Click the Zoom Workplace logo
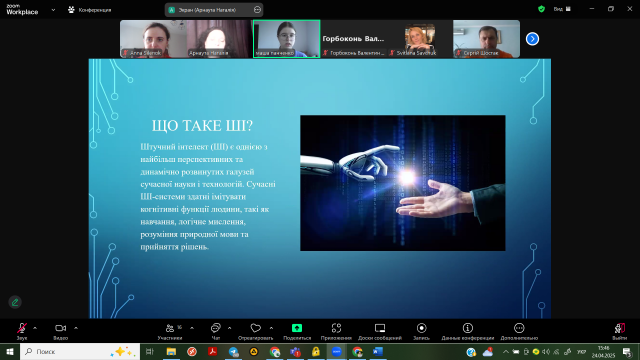The height and width of the screenshot is (360, 640). 22,9
